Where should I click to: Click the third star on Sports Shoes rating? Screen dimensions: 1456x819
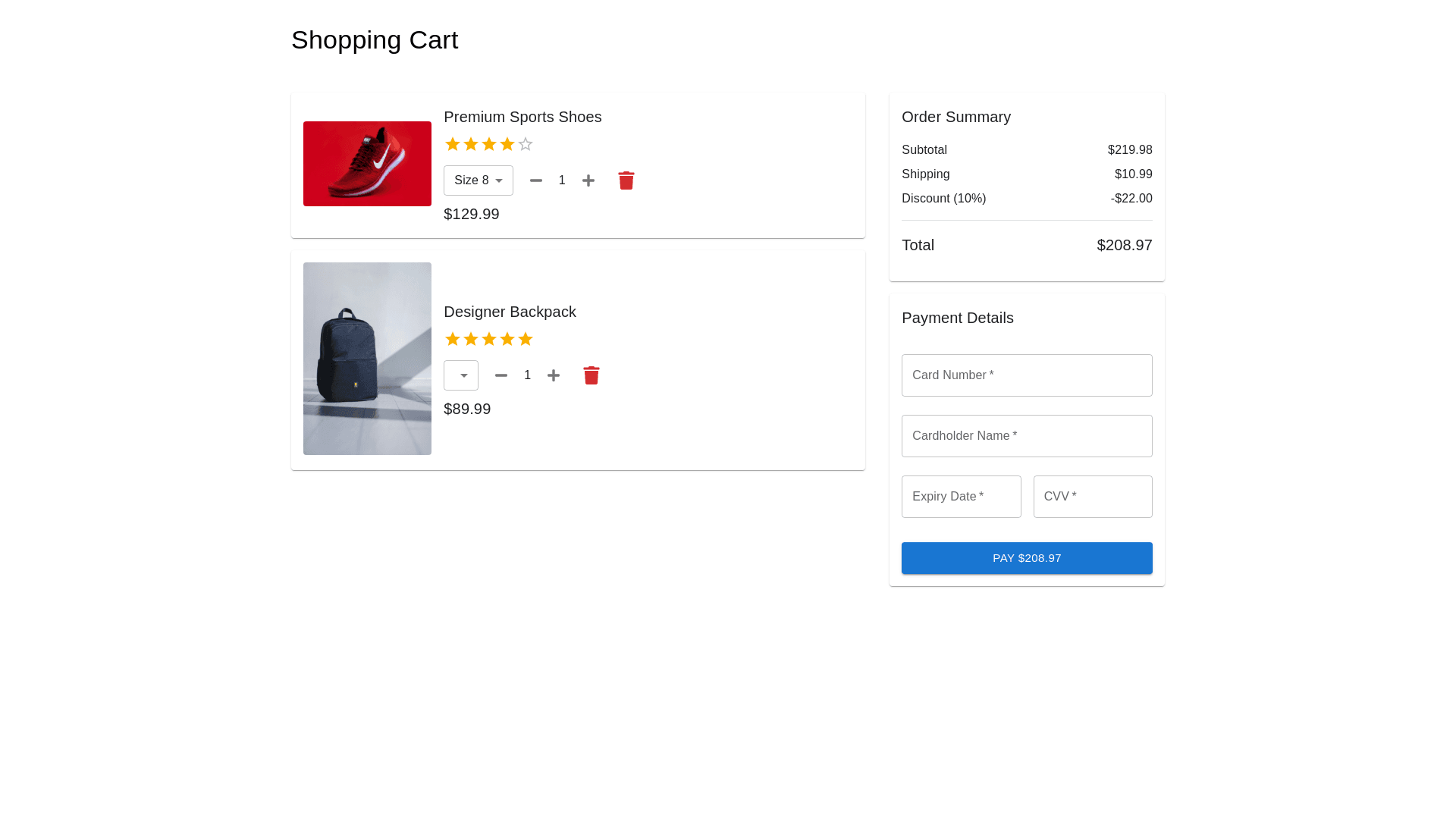[489, 144]
